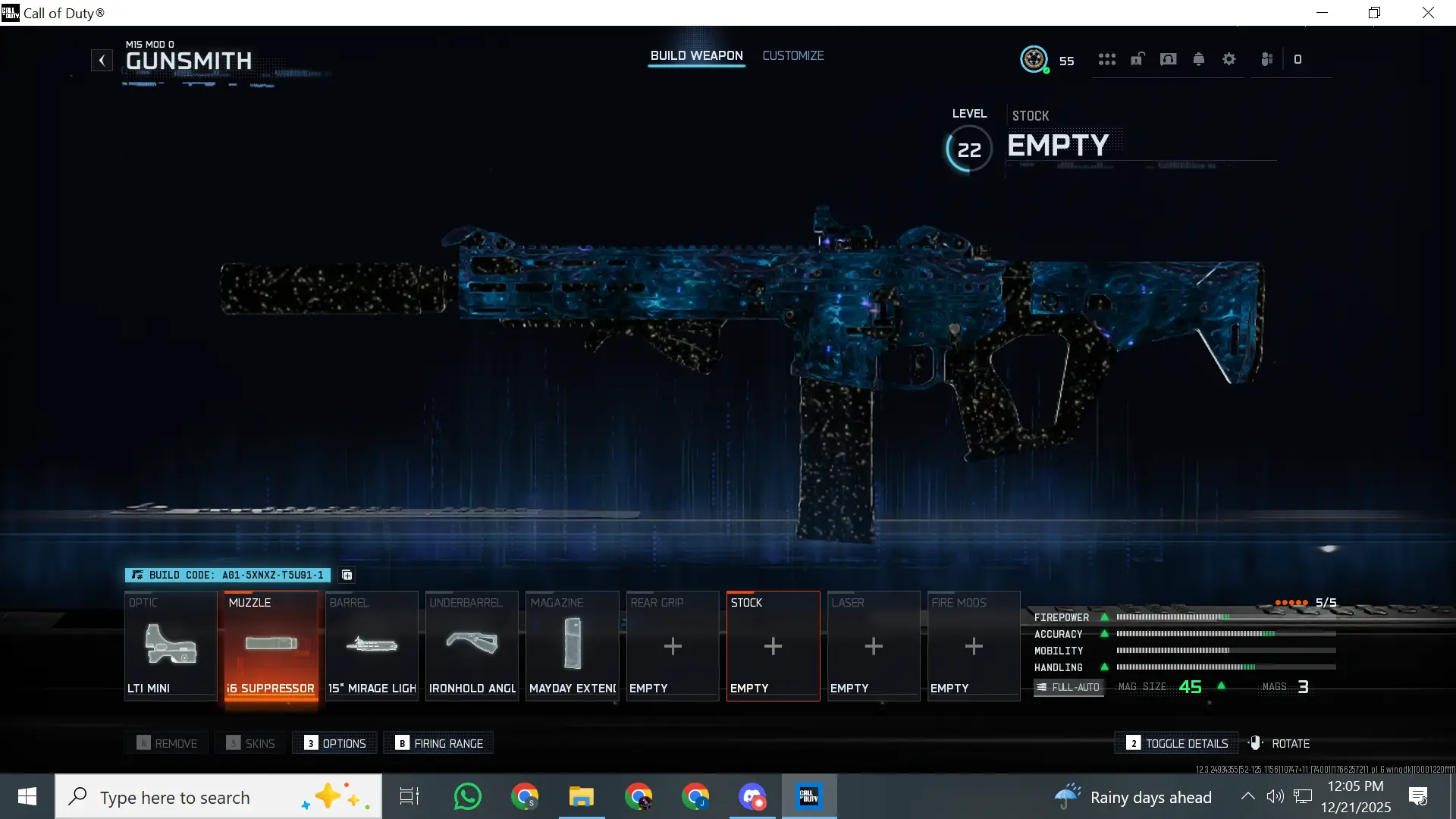Expand the empty Fire Mods slot
This screenshot has width=1456, height=819.
[973, 646]
